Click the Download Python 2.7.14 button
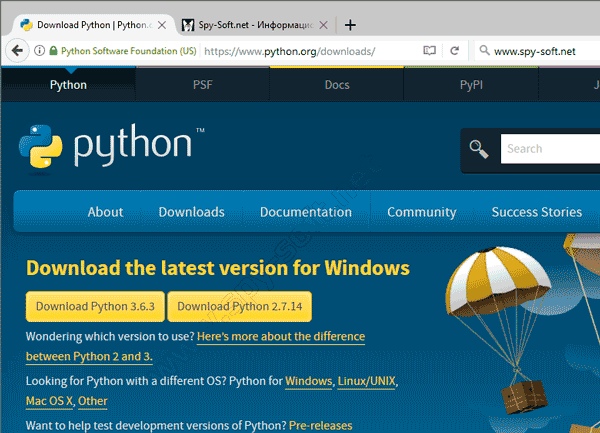 [240, 306]
